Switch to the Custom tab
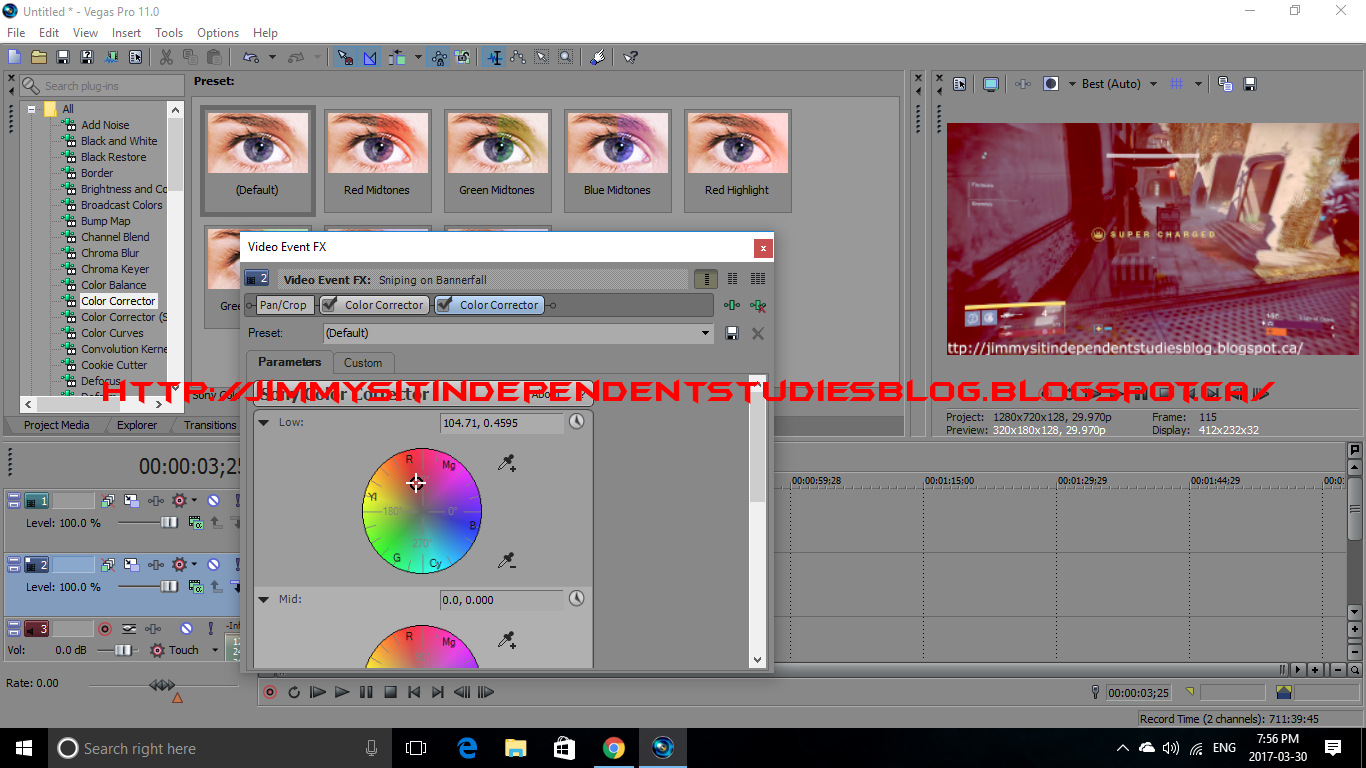1366x768 pixels. 363,363
